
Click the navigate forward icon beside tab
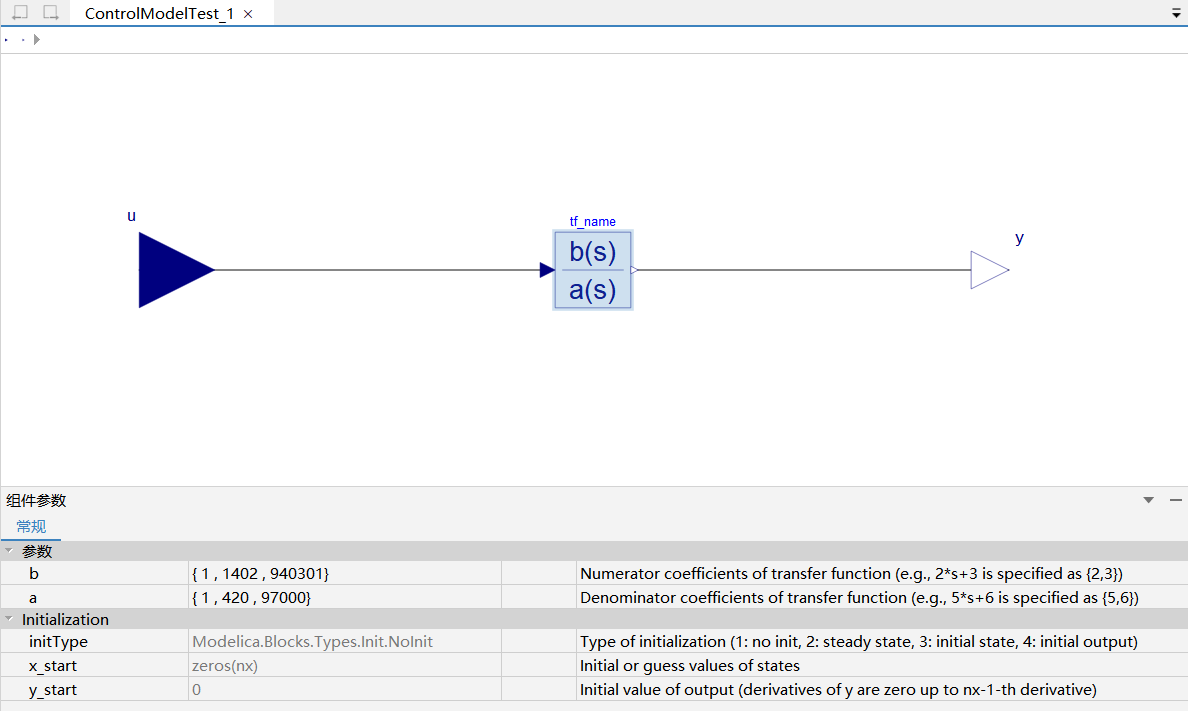(x=50, y=13)
